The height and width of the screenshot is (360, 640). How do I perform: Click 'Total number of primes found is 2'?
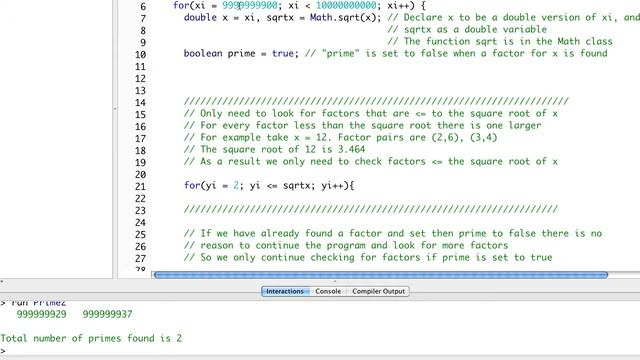click(x=91, y=338)
